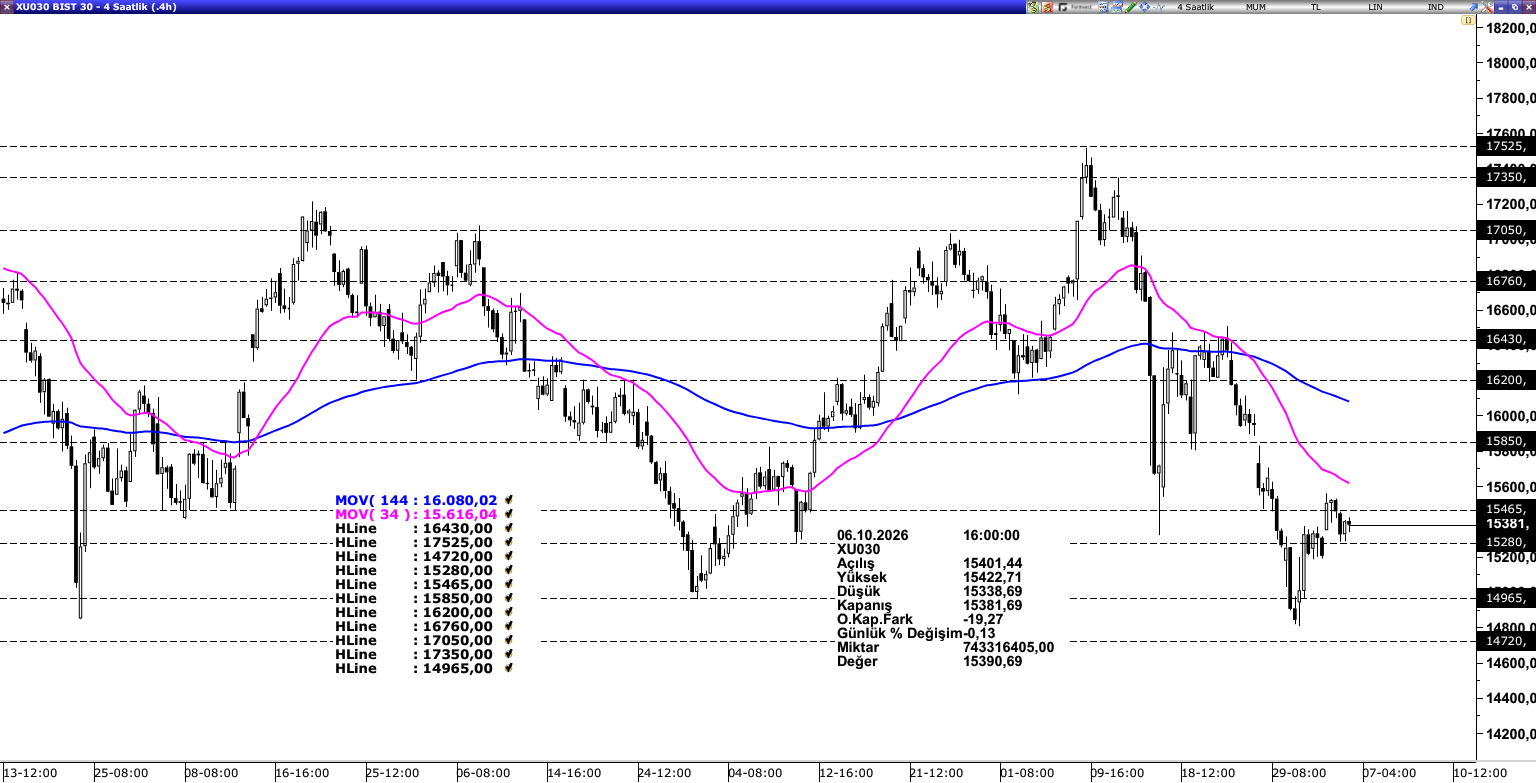Open the blue list icon in chart toolbar
Image resolution: width=1536 pixels, height=783 pixels.
pos(1103,7)
